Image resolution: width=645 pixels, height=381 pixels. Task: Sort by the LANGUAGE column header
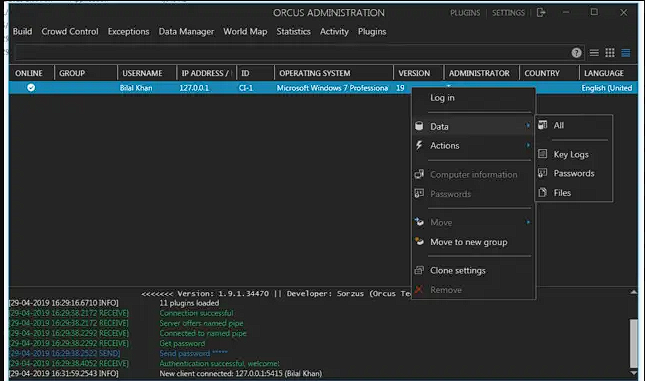click(x=608, y=73)
